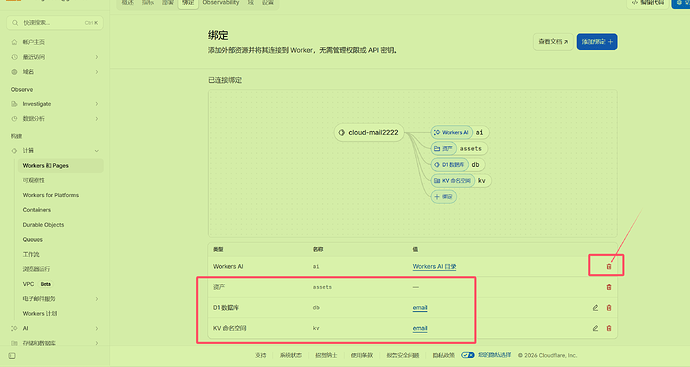Click the 招贤纳士 footer link

pos(326,355)
